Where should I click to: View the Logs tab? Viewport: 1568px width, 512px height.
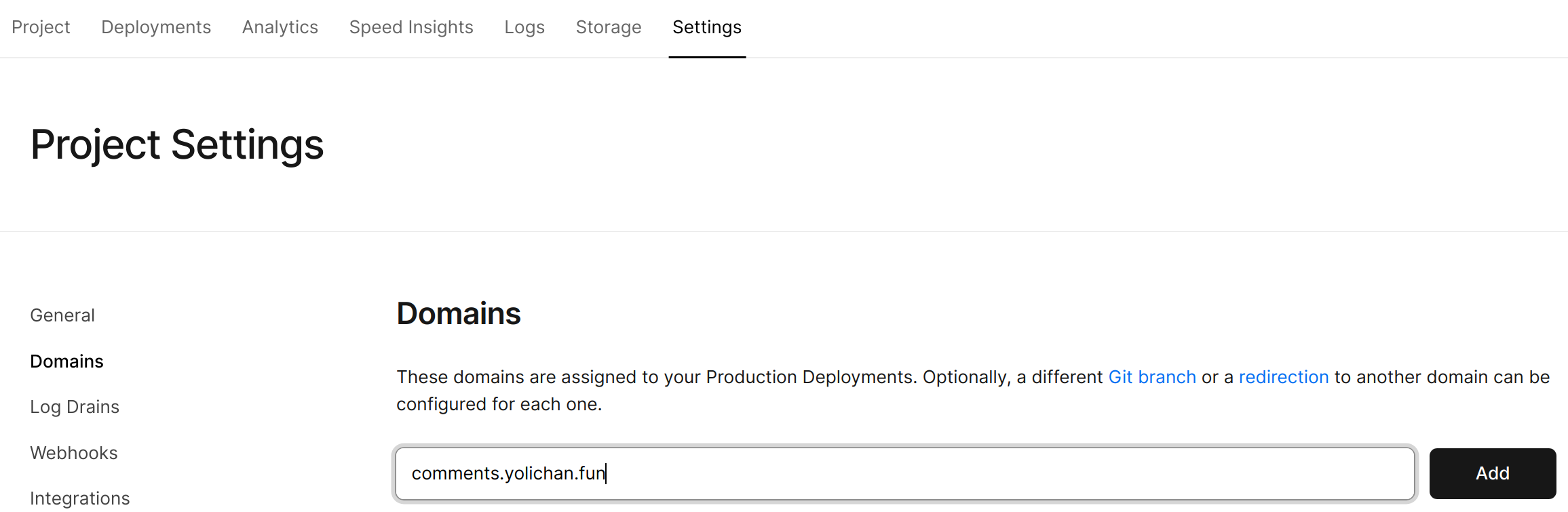(x=524, y=27)
